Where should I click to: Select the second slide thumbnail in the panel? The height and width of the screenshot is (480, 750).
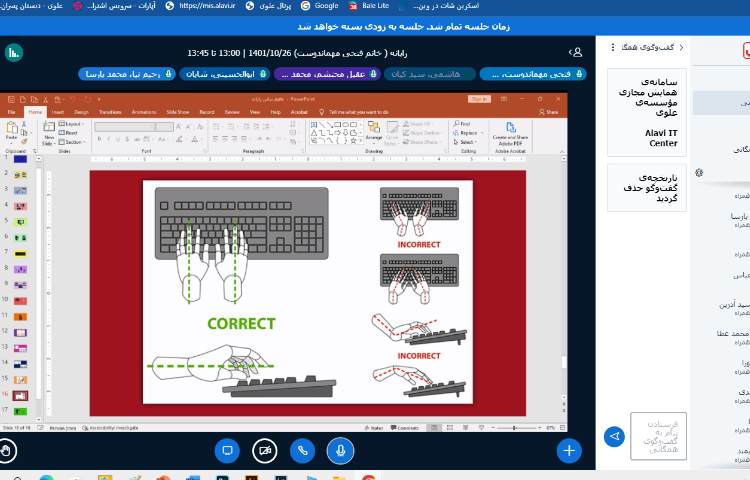click(20, 174)
